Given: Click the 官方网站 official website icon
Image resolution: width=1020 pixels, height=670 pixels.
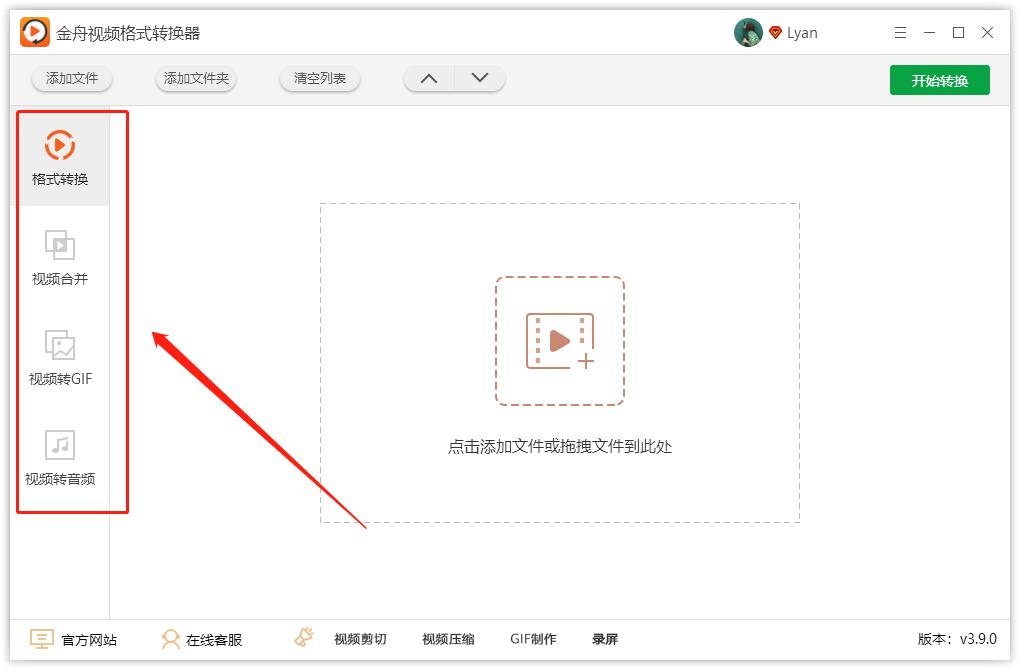Looking at the screenshot, I should (40, 638).
